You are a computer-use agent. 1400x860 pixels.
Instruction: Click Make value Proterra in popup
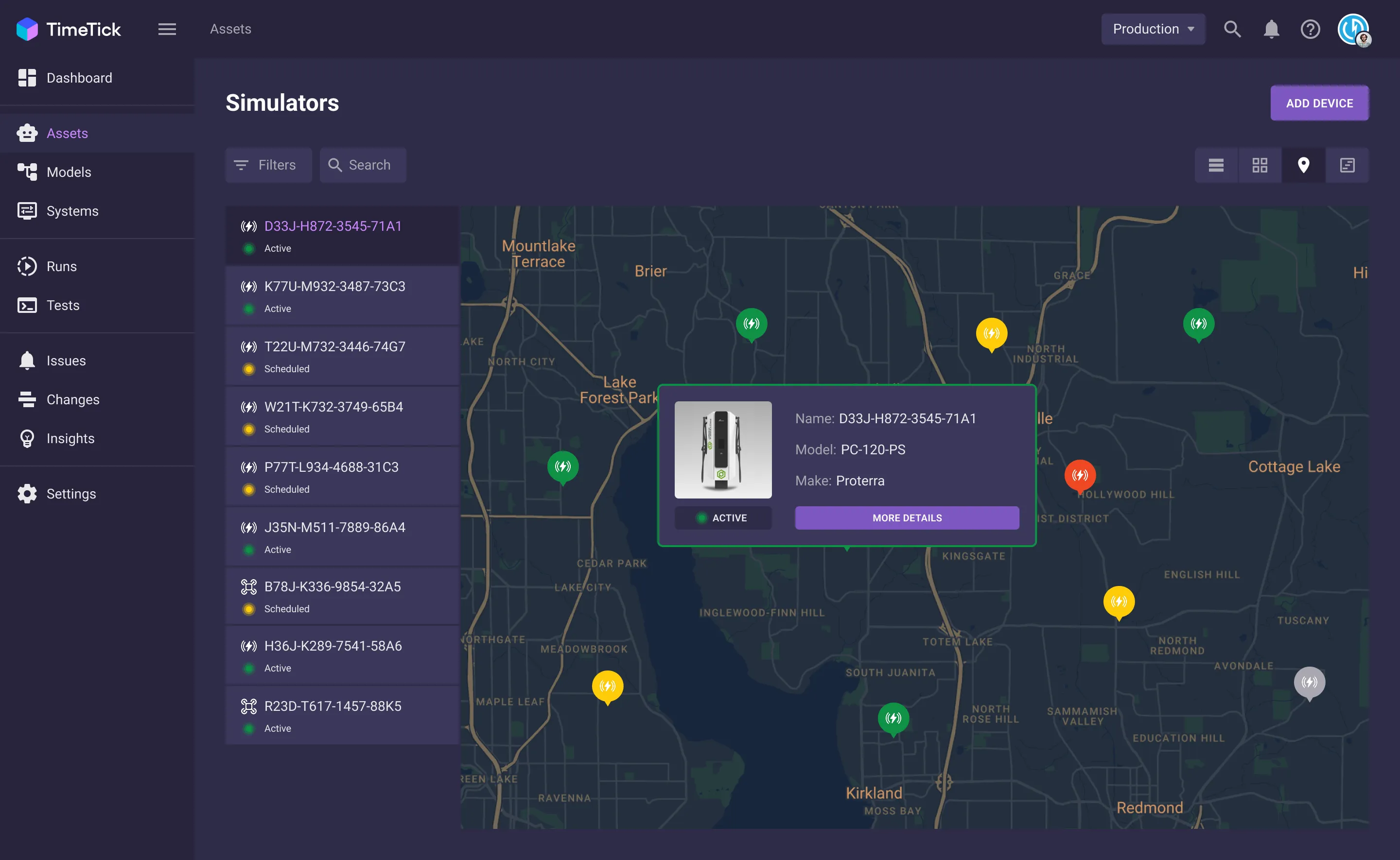point(859,481)
